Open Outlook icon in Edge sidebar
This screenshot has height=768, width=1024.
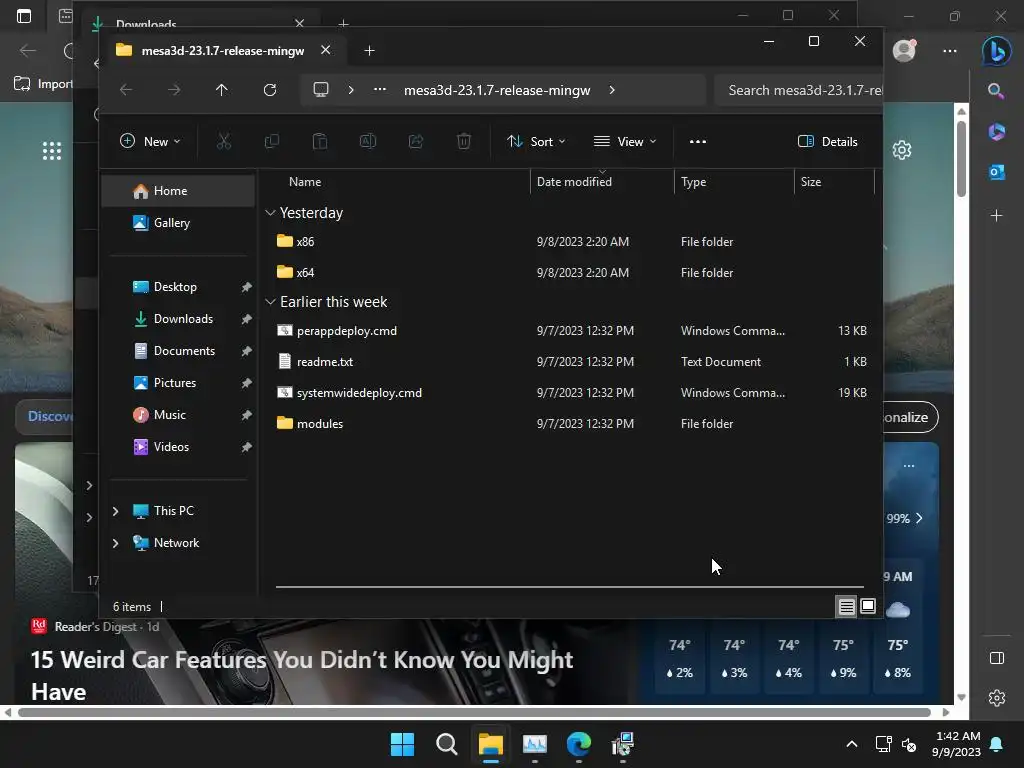coord(997,172)
